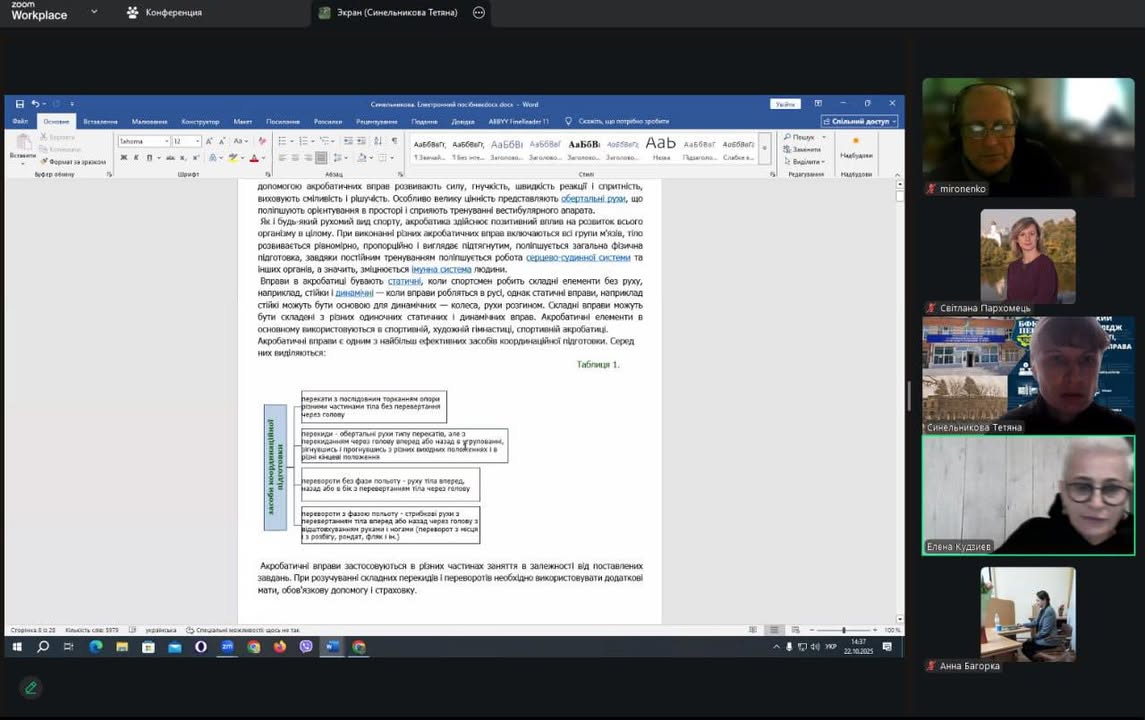
Task: Click the bulleted list icon
Action: [x=284, y=142]
